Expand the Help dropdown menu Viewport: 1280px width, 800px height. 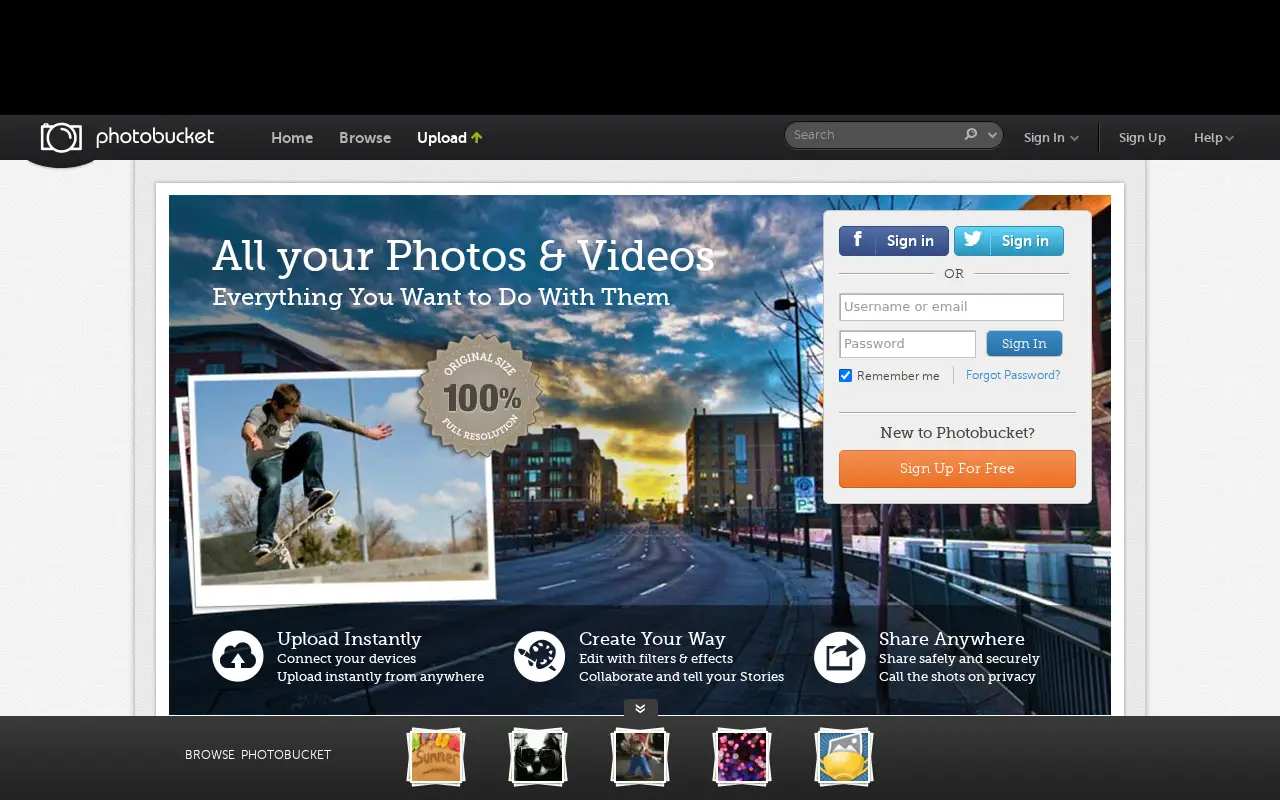tap(1214, 138)
